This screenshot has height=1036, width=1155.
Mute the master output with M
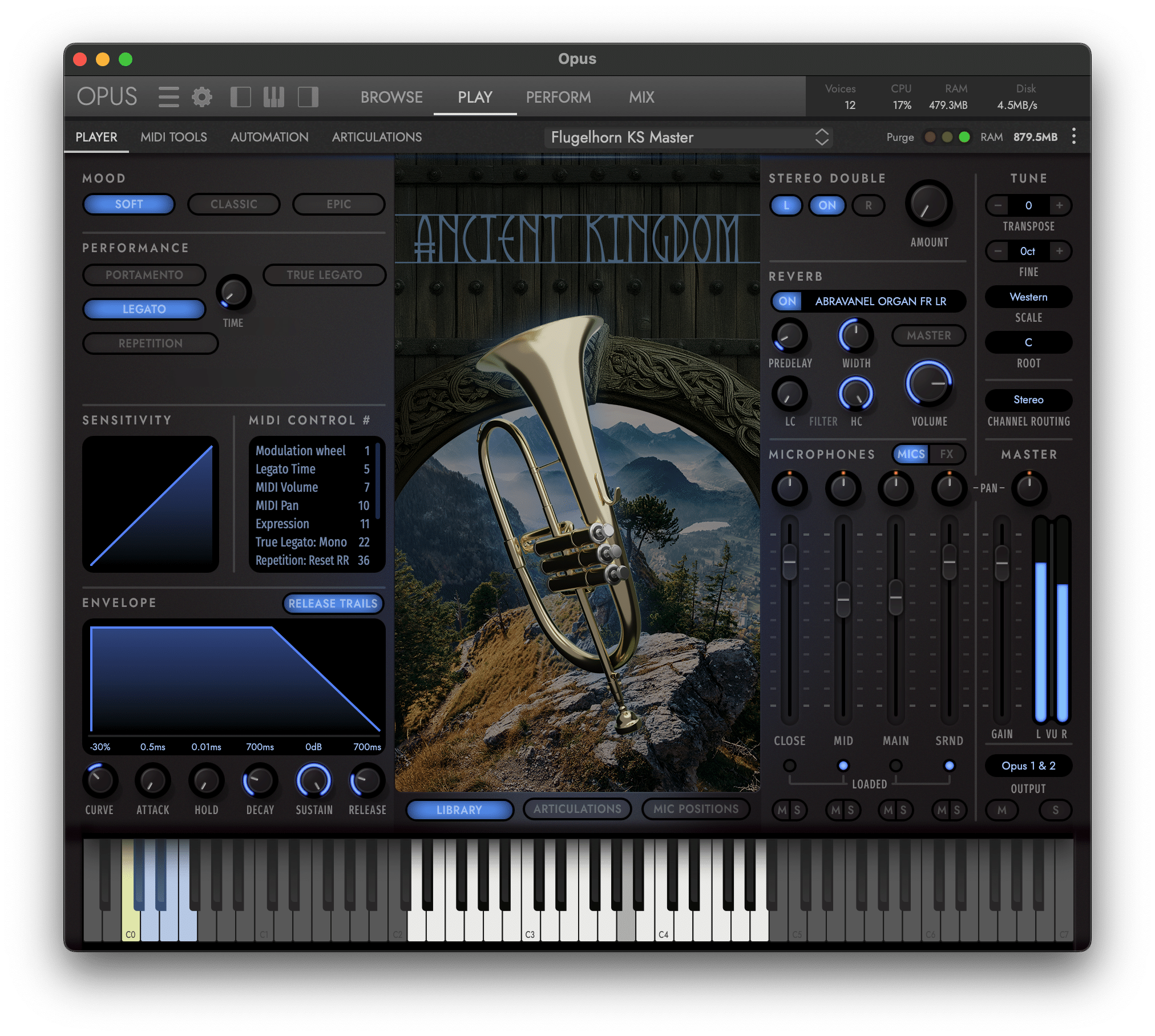(x=1001, y=810)
